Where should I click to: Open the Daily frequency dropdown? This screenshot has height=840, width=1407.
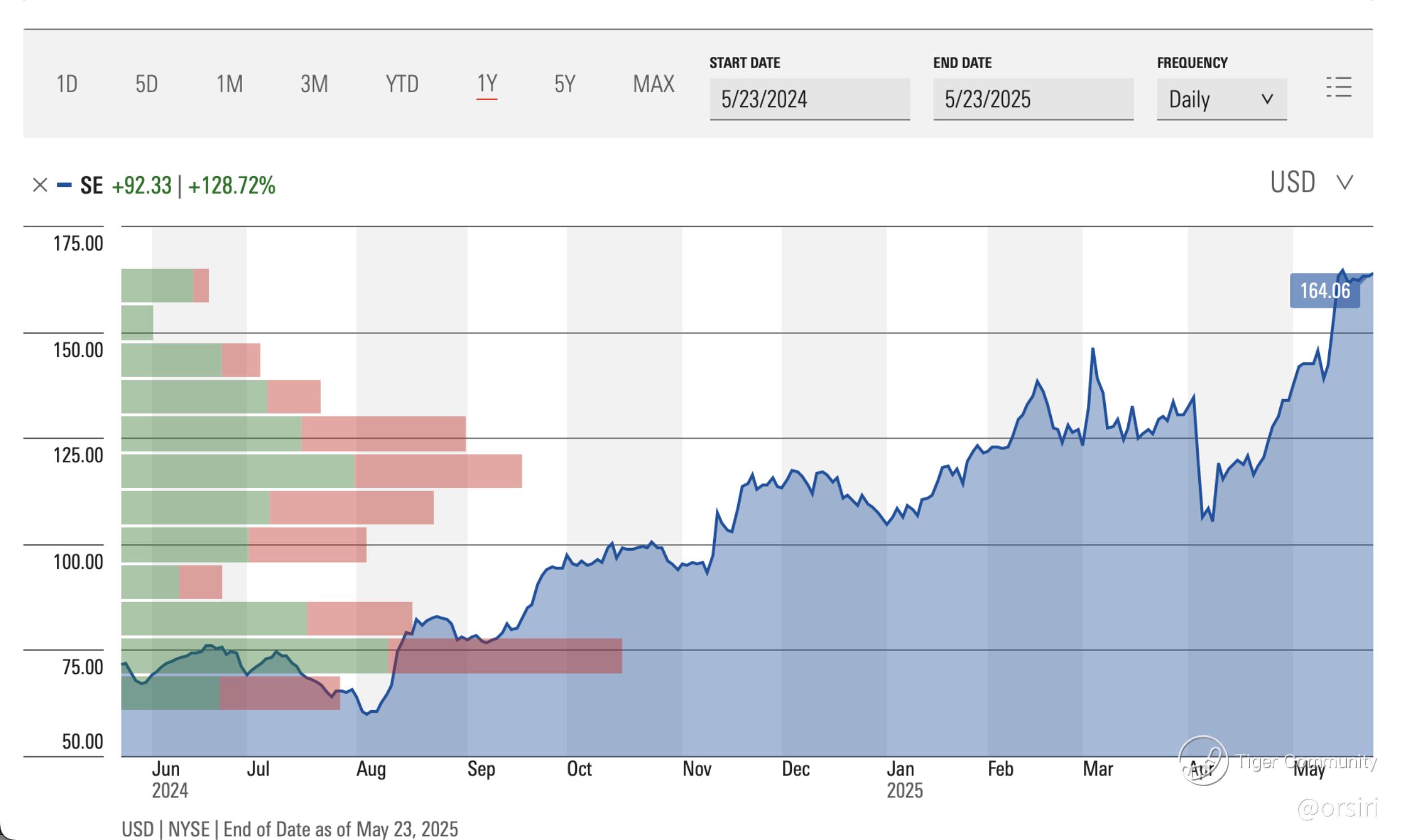click(x=1221, y=100)
